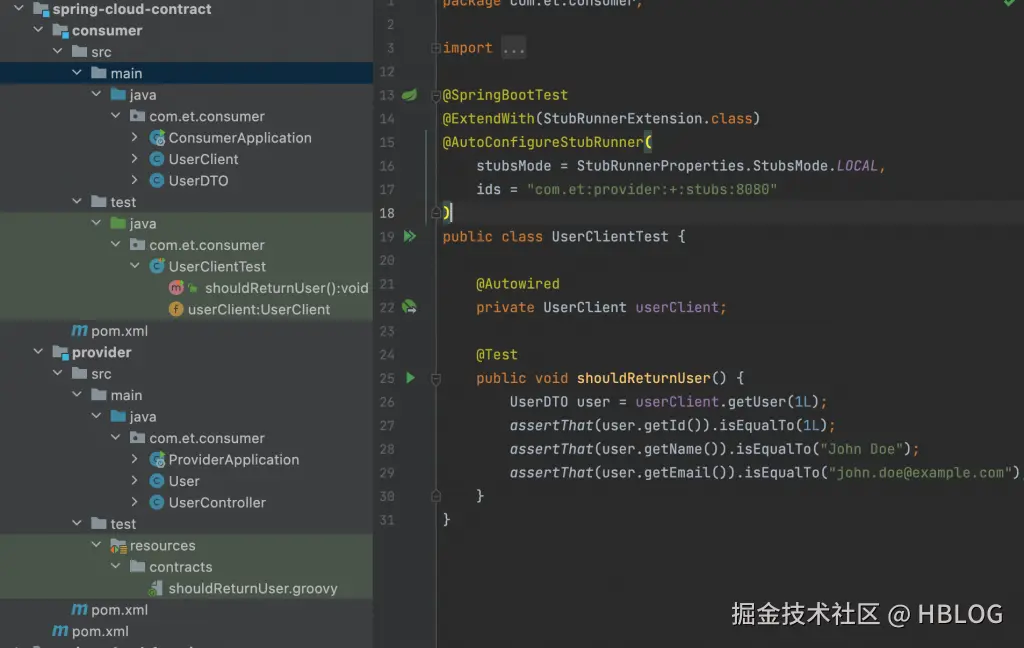This screenshot has height=648, width=1024.
Task: Open the root pom.xml at the bottom of the tree
Action: (x=100, y=632)
